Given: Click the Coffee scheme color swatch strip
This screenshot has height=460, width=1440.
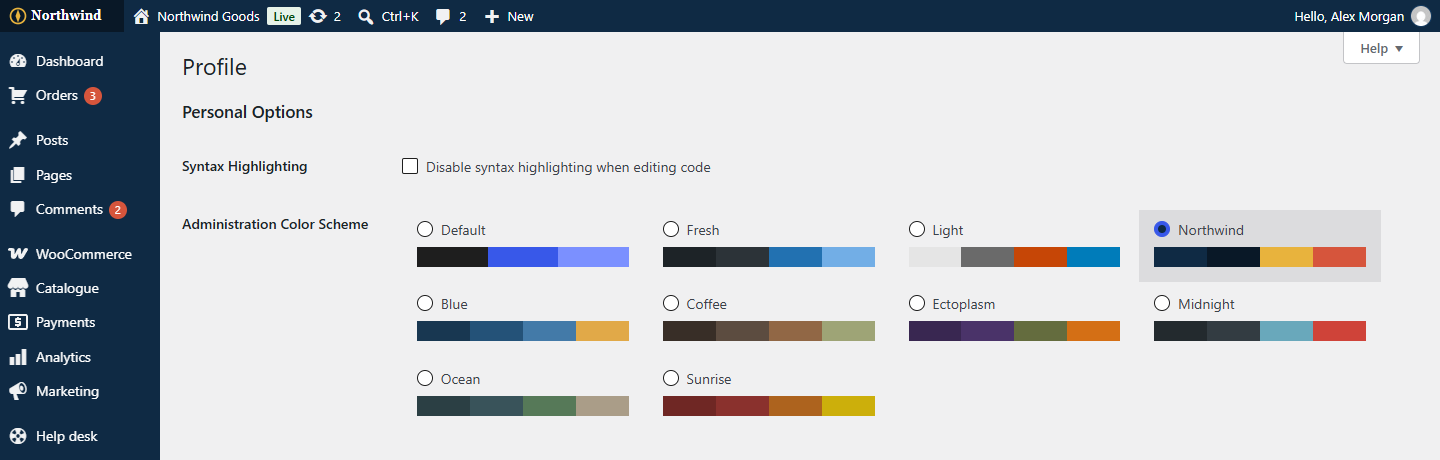Looking at the screenshot, I should pos(769,331).
